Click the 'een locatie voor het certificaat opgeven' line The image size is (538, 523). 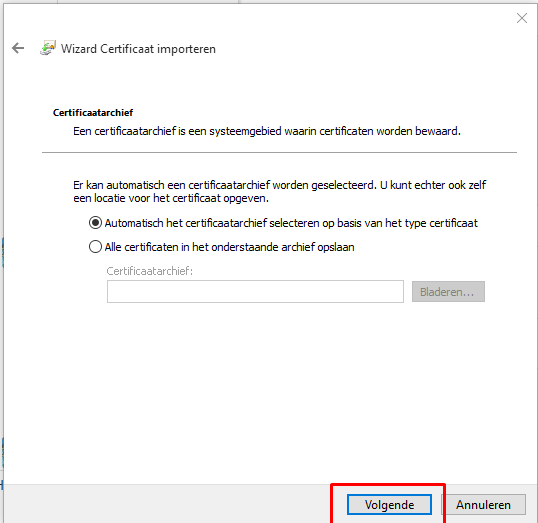pos(171,198)
